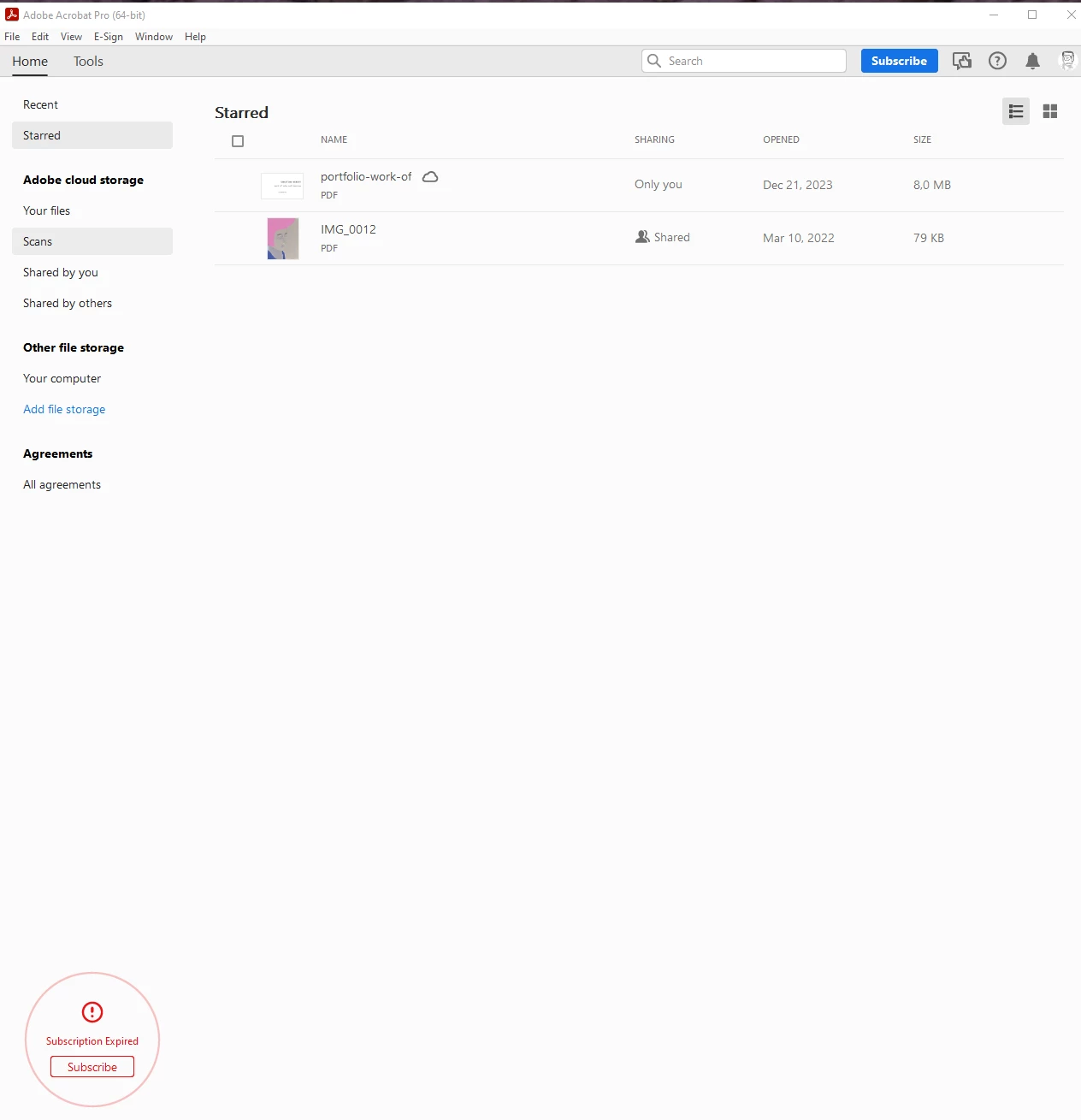Minimize the Acrobat window

994,15
